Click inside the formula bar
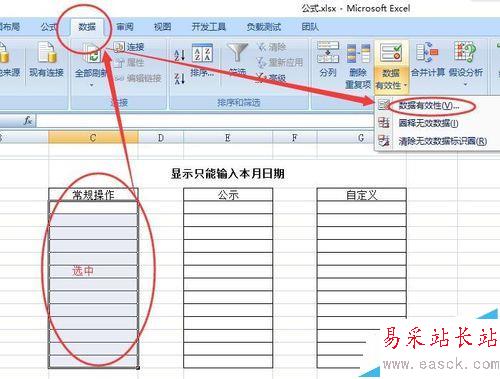Viewport: 500px width, 379px height. [205, 121]
